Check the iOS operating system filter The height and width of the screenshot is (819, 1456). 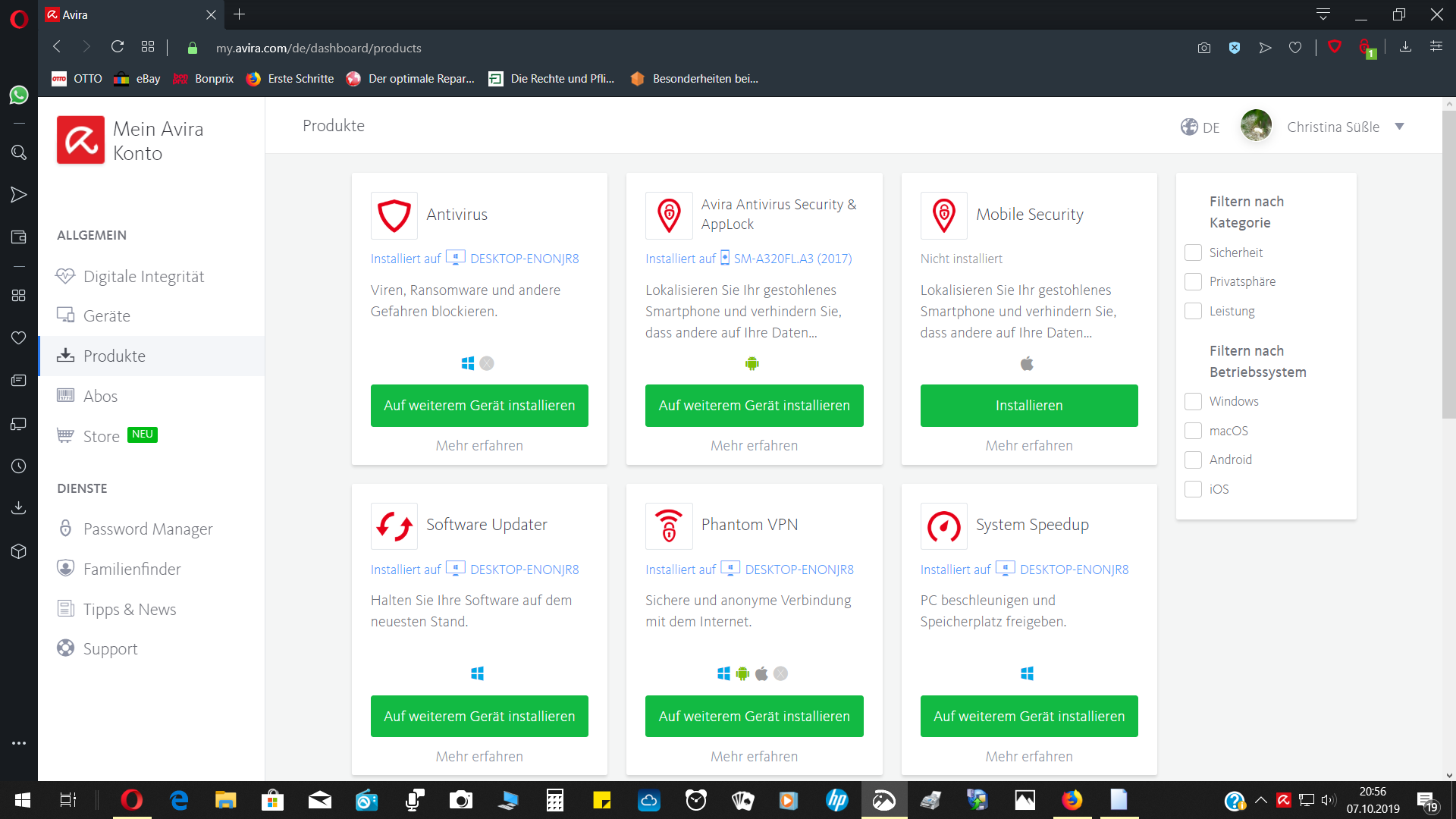1193,489
